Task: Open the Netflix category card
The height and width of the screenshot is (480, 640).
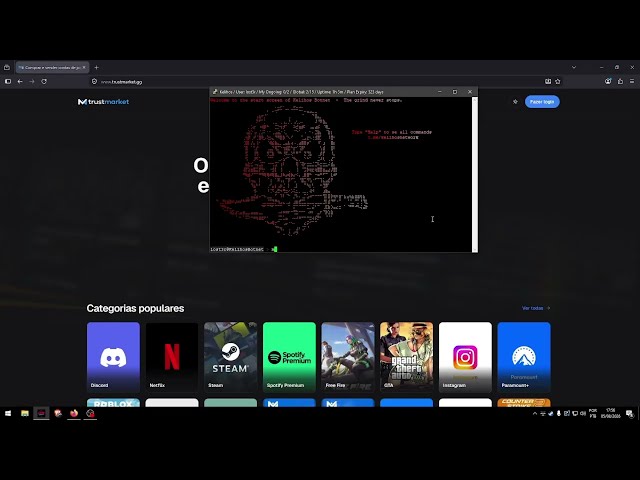Action: pos(172,357)
